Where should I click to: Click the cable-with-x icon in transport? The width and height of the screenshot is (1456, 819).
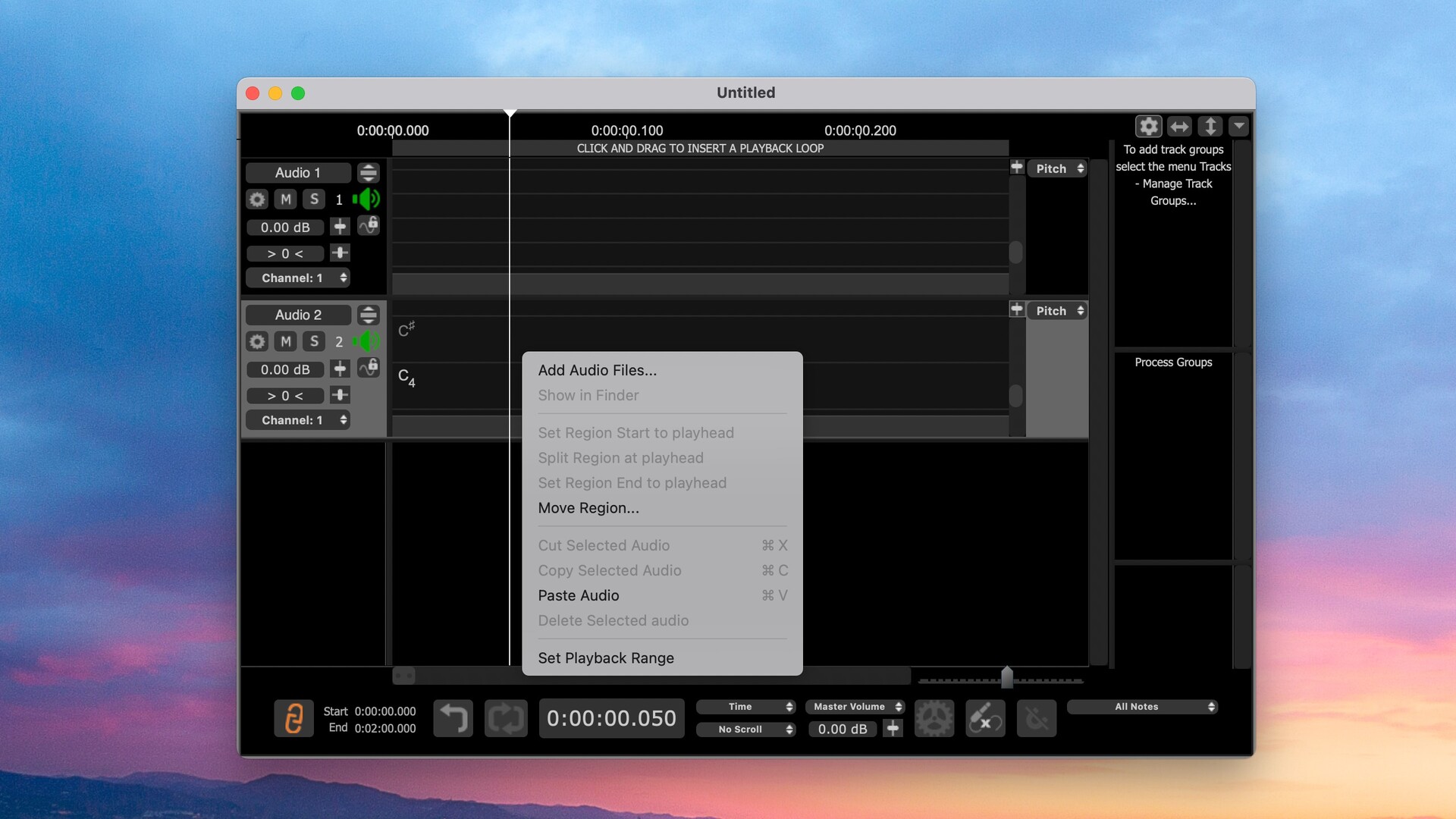985,718
